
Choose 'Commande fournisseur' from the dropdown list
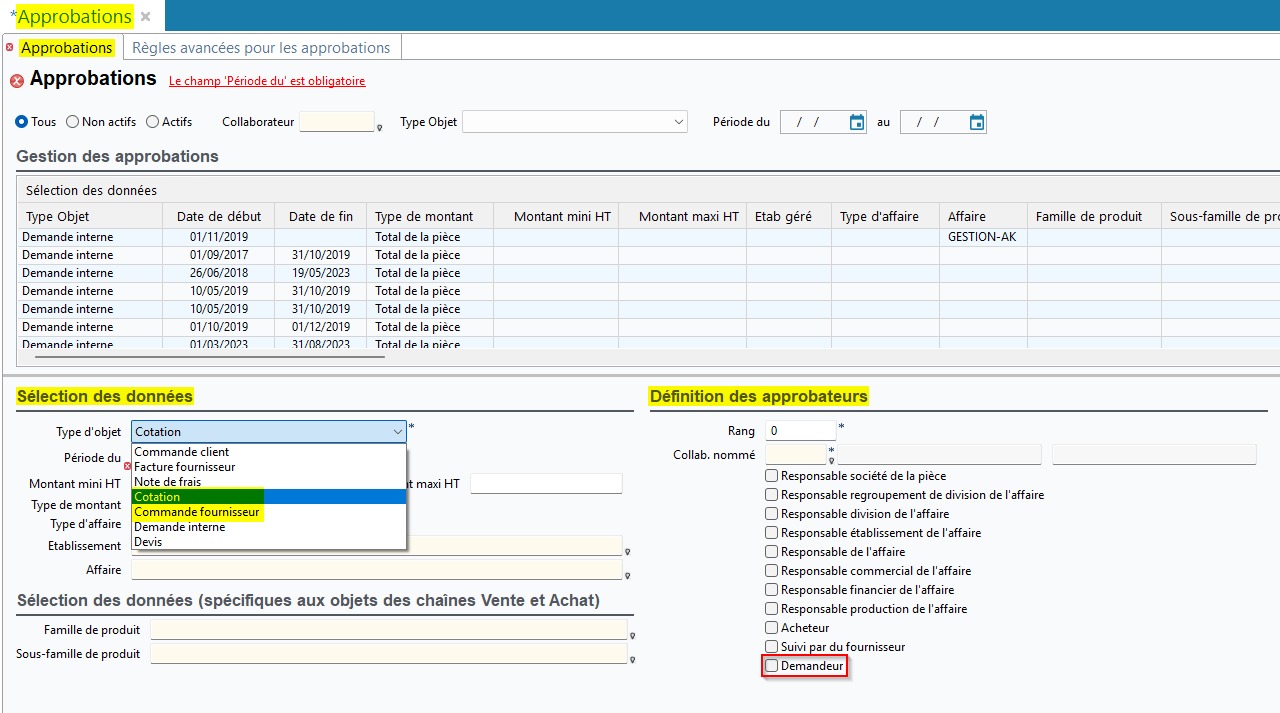[197, 512]
